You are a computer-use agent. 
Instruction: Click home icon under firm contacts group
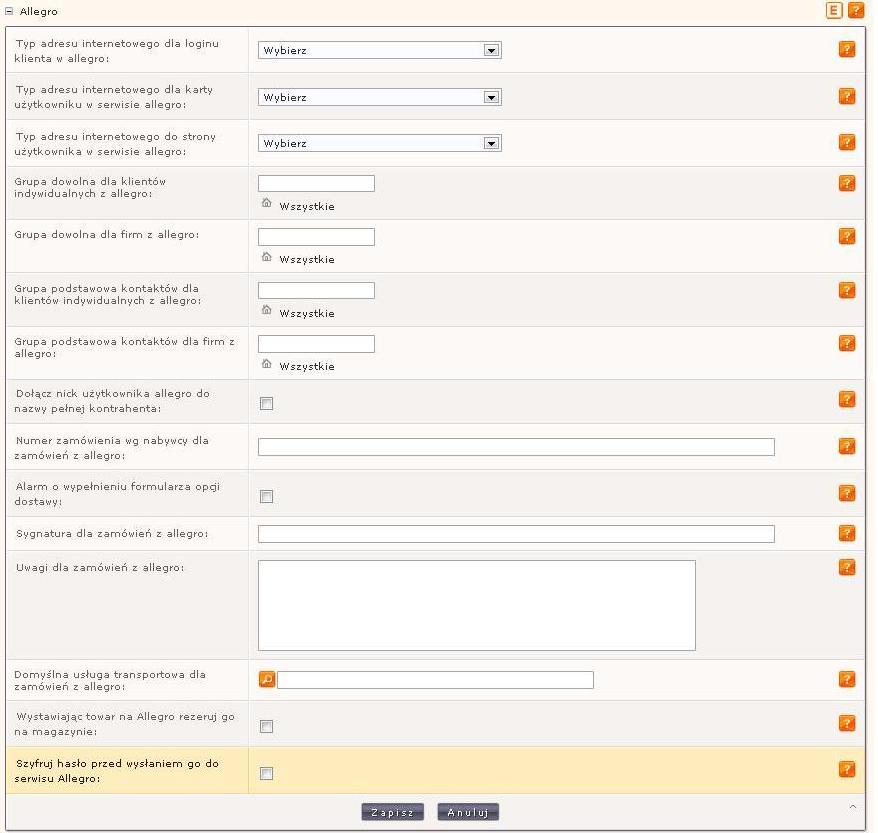point(267,363)
